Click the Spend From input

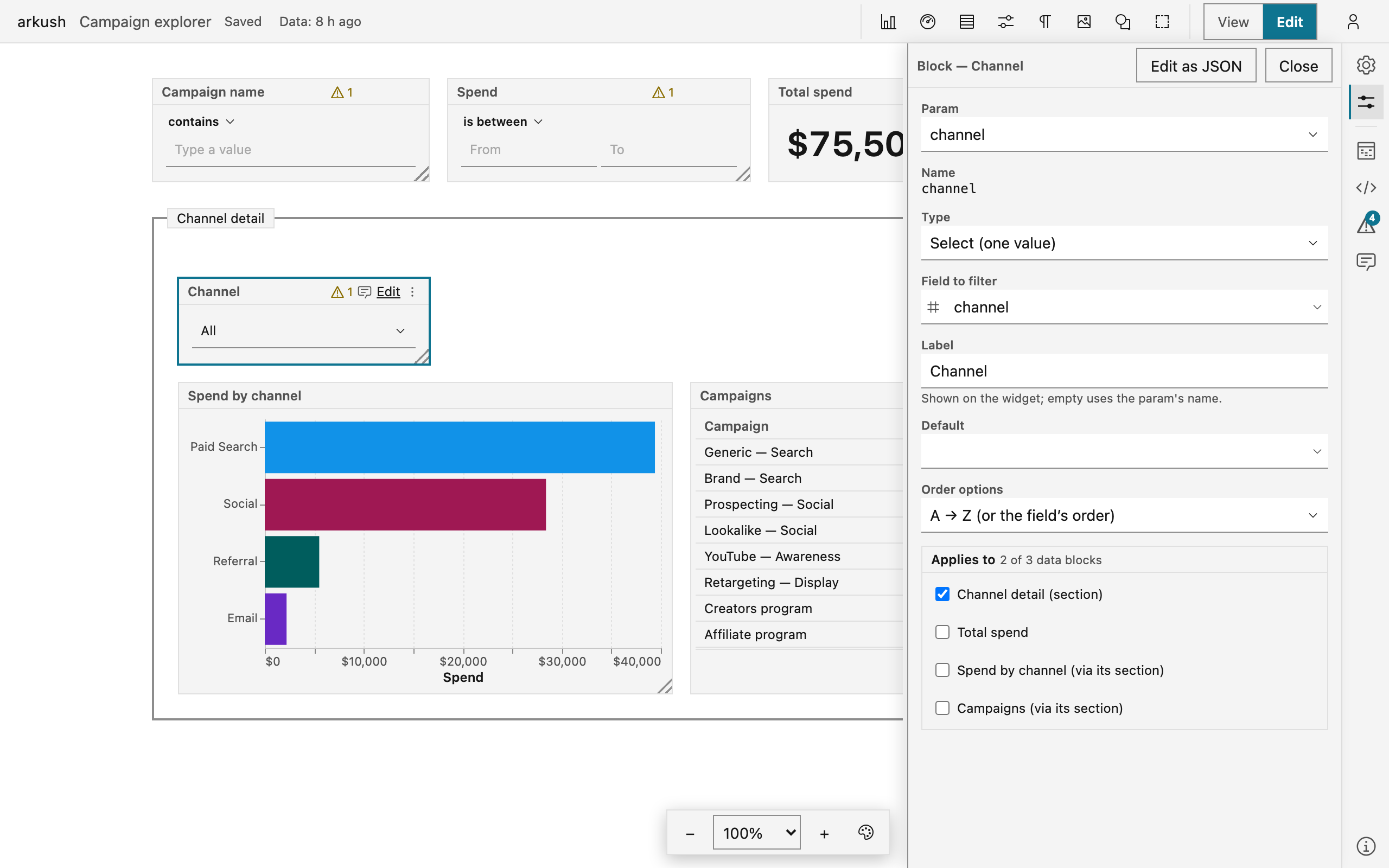(528, 150)
